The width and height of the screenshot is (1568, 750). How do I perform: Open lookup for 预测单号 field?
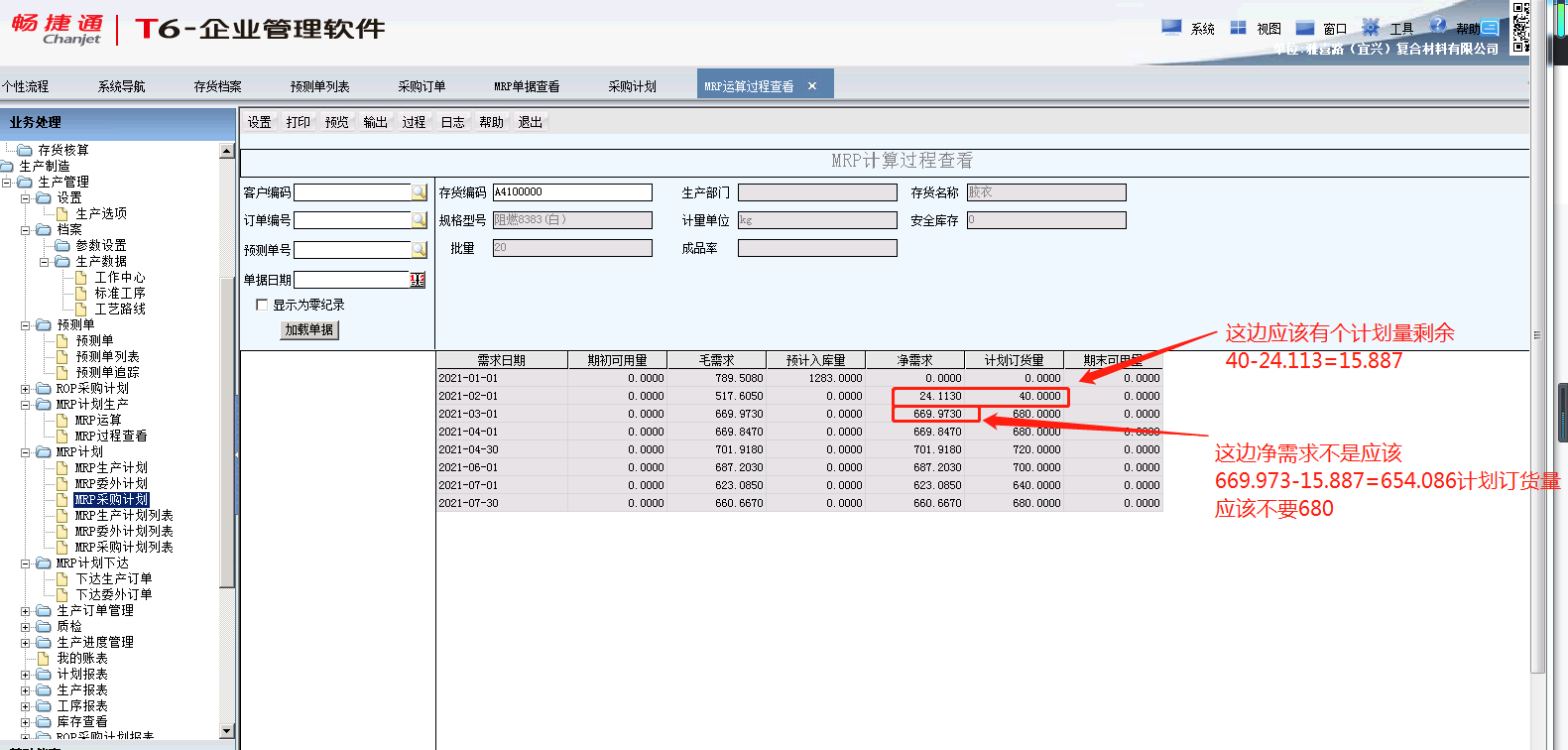419,250
